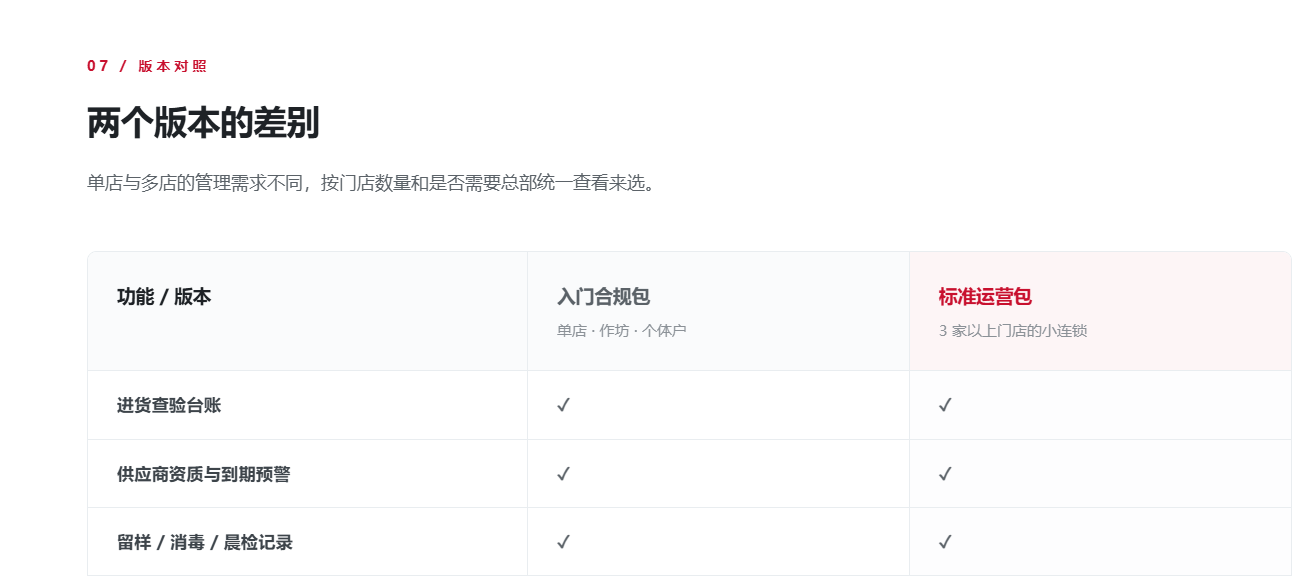Image resolution: width=1308 pixels, height=576 pixels.
Task: Select the 入门合规包 column header
Action: (603, 297)
